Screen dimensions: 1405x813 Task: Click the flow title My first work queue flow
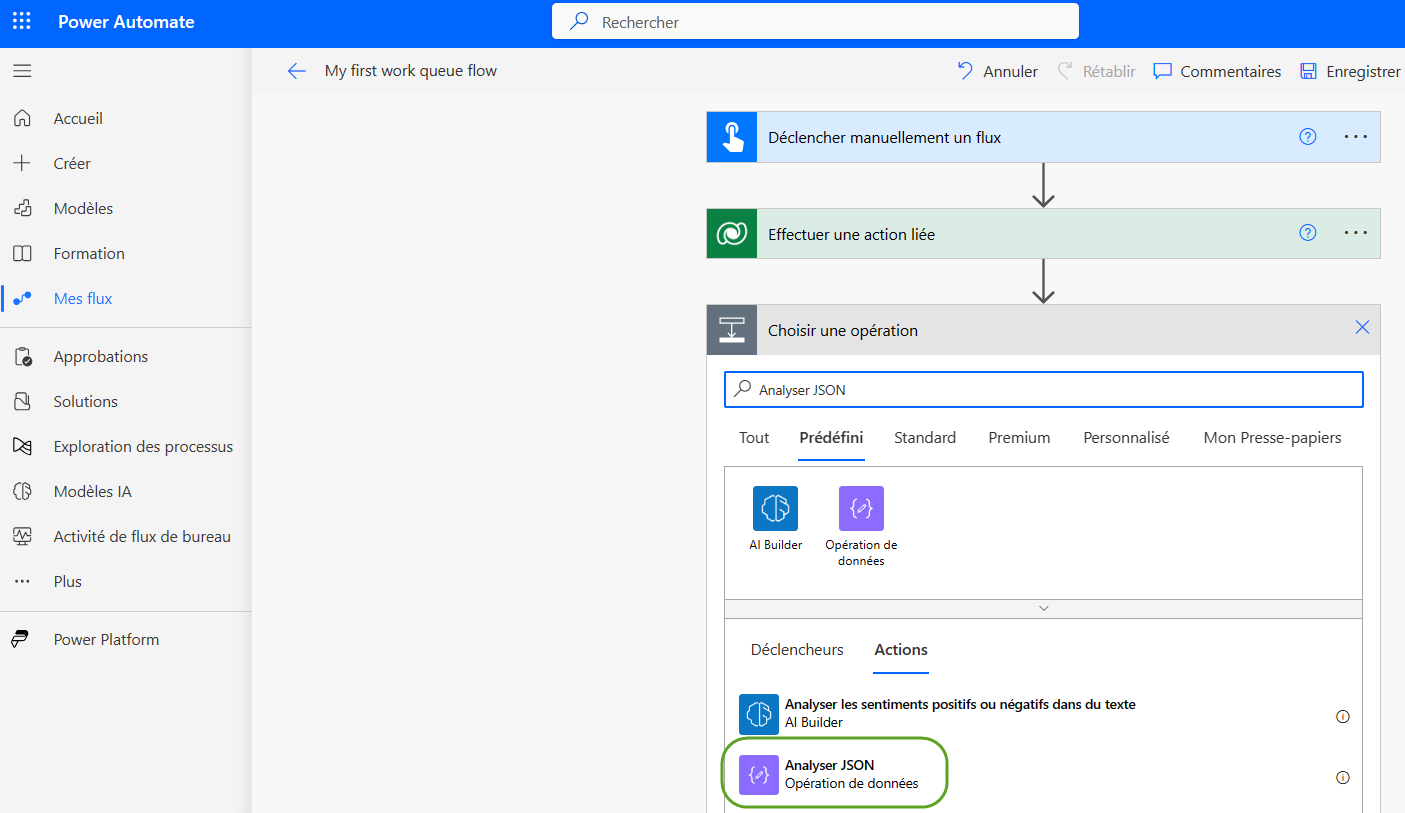coord(411,71)
